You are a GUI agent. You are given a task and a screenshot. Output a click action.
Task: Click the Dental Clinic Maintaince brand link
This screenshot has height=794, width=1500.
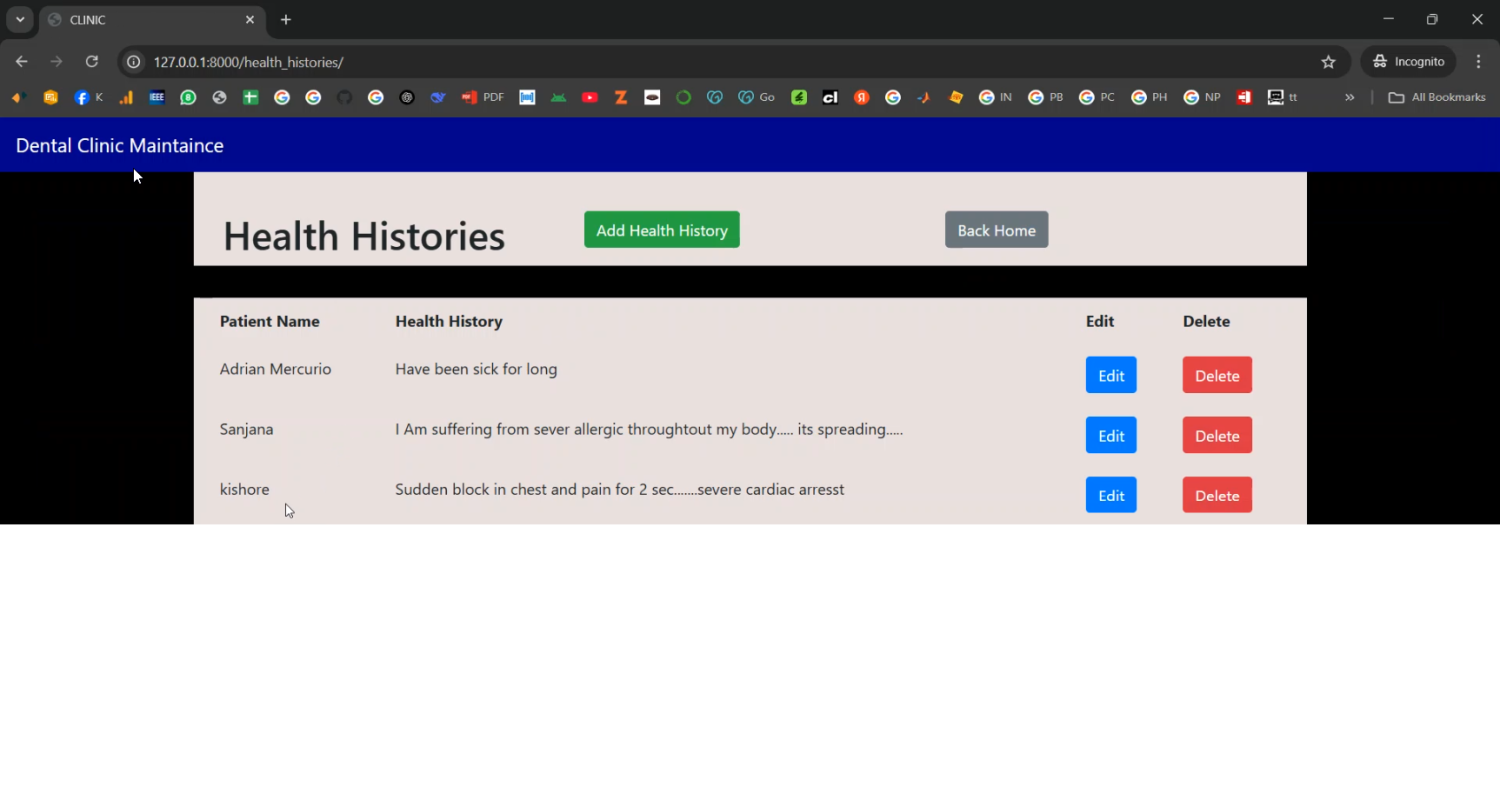pyautogui.click(x=120, y=146)
